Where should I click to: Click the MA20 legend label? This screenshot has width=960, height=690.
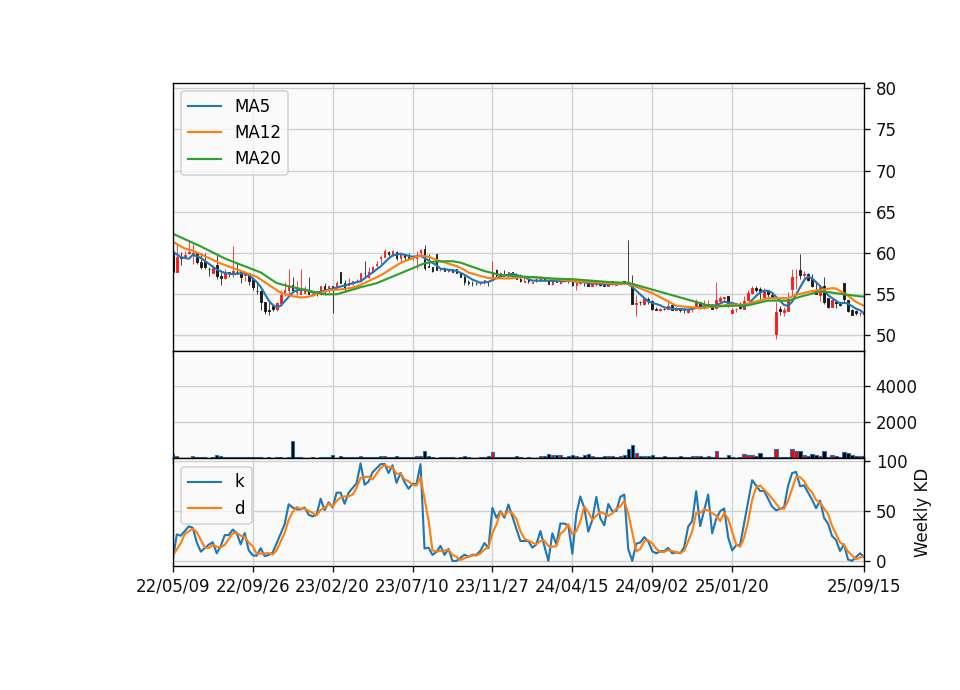(x=257, y=158)
